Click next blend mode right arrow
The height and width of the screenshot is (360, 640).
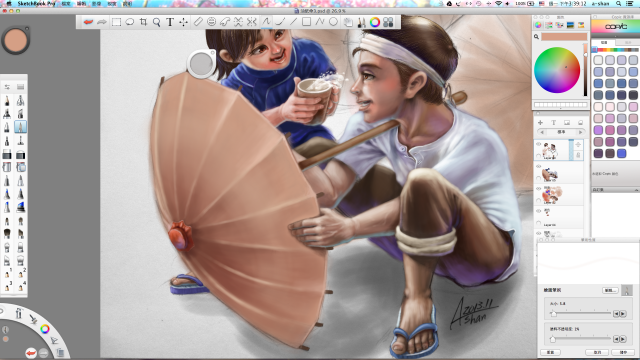pos(580,132)
